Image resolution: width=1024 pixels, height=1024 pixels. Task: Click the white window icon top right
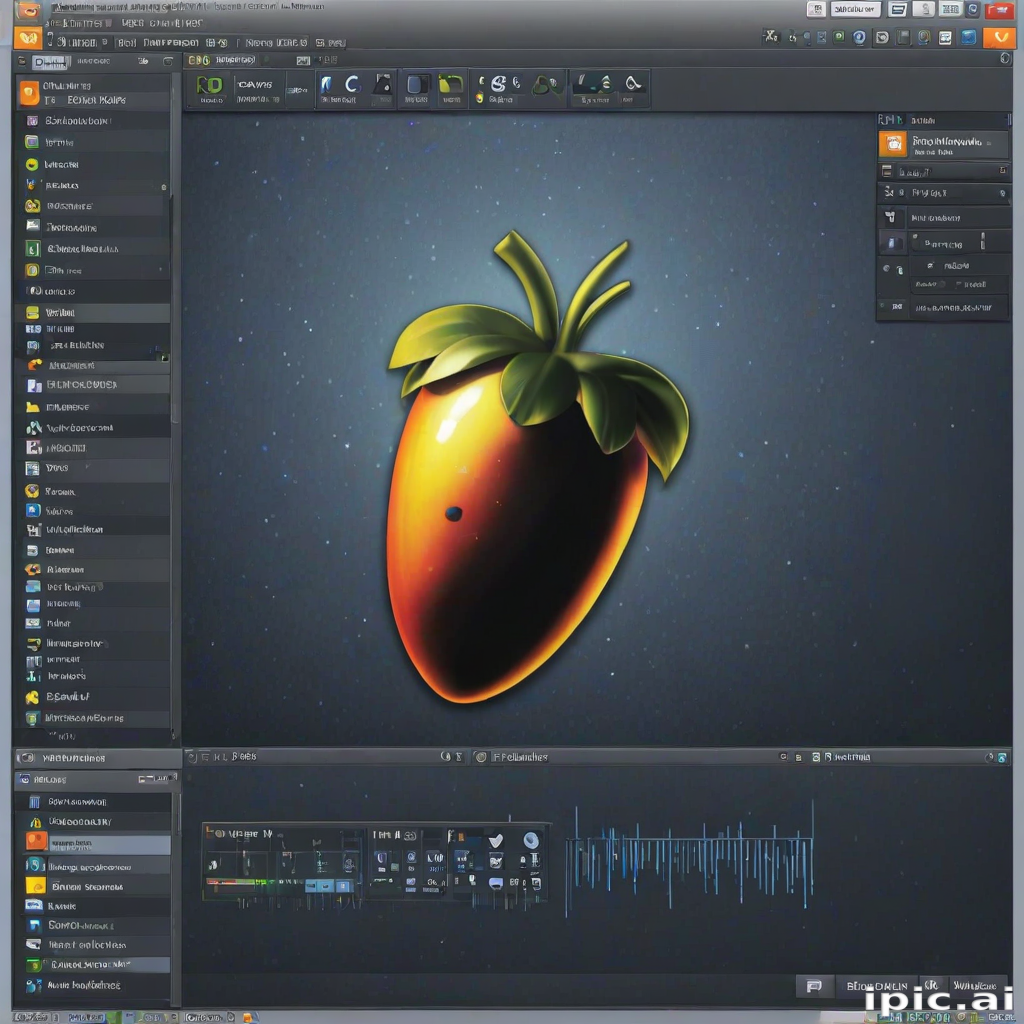(x=945, y=38)
